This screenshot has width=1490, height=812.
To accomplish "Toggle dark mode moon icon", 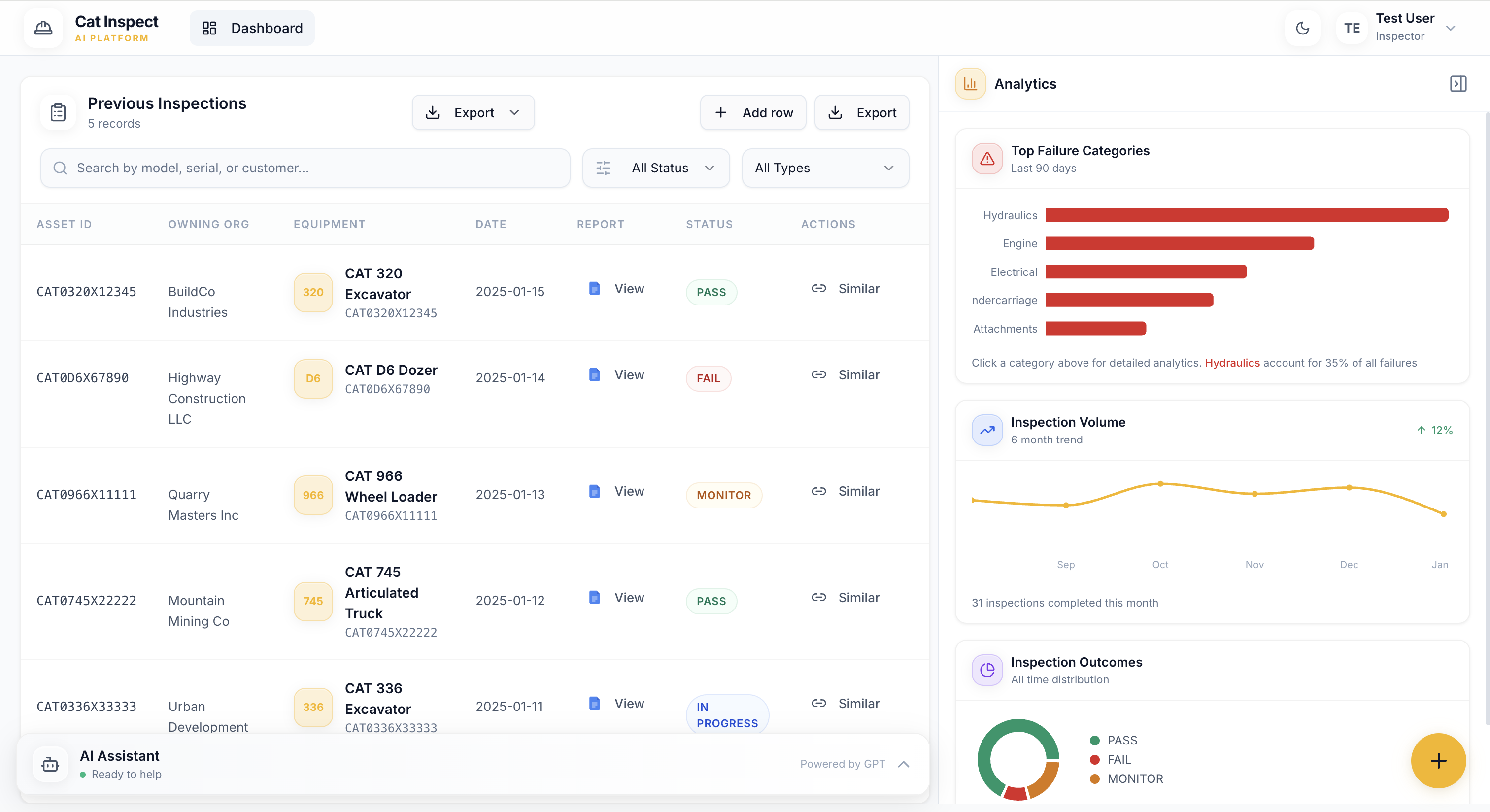I will pyautogui.click(x=1302, y=28).
